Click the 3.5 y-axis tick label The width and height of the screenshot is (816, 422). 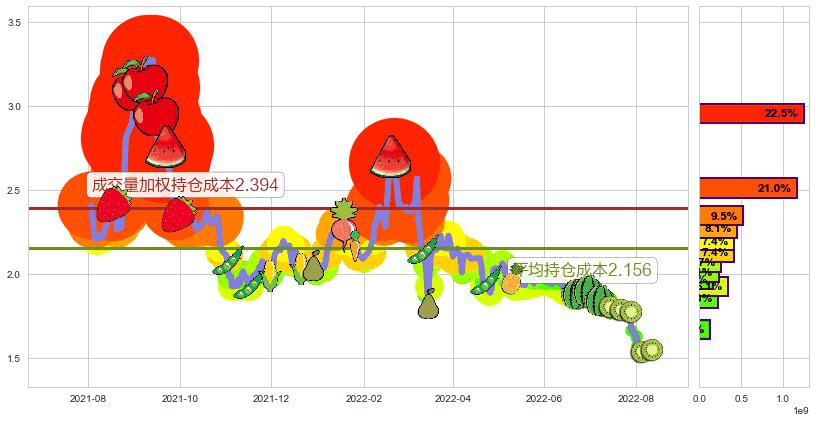point(15,22)
